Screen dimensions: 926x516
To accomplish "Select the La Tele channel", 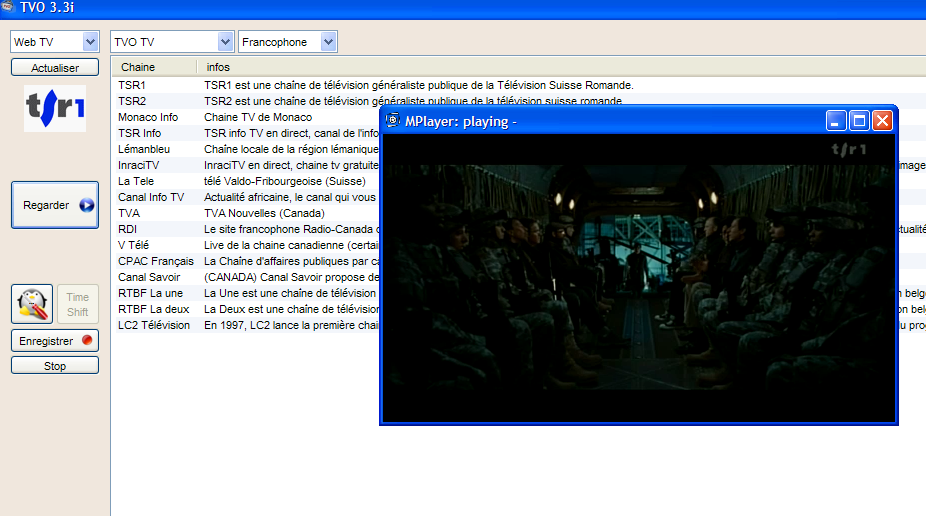I will 136,181.
